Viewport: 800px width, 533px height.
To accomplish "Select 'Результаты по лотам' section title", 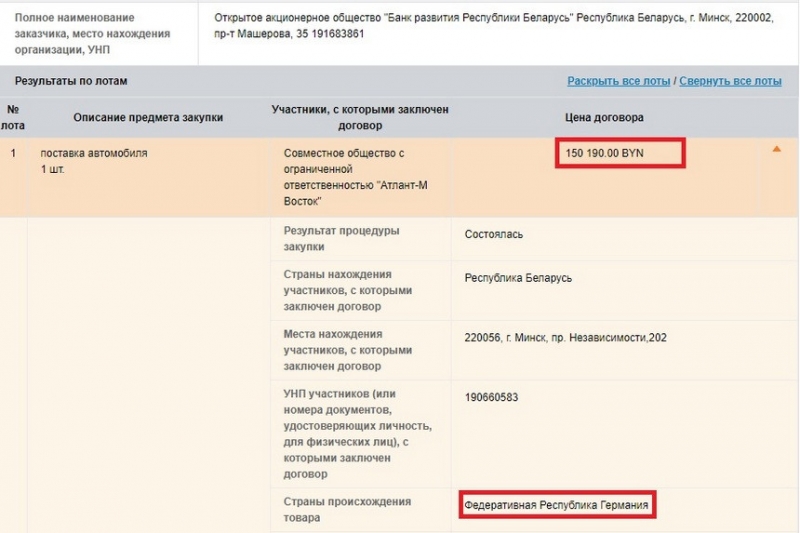I will (x=71, y=81).
